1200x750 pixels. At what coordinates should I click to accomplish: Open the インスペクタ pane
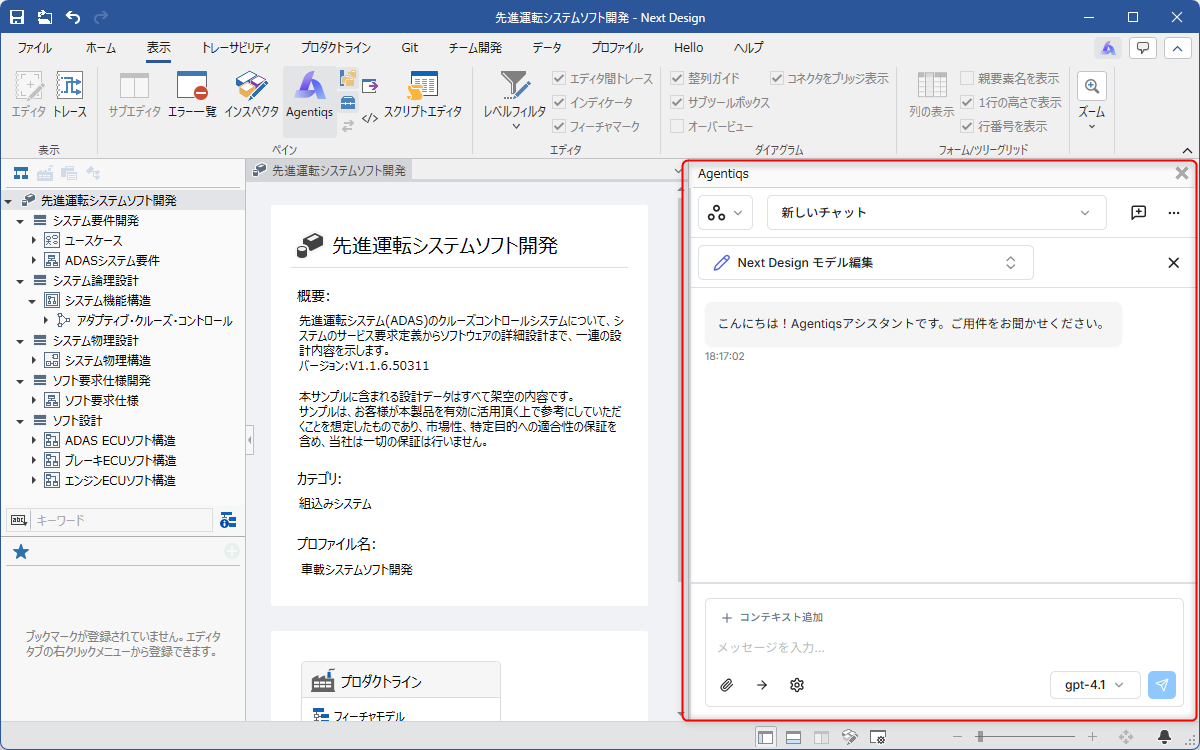252,95
